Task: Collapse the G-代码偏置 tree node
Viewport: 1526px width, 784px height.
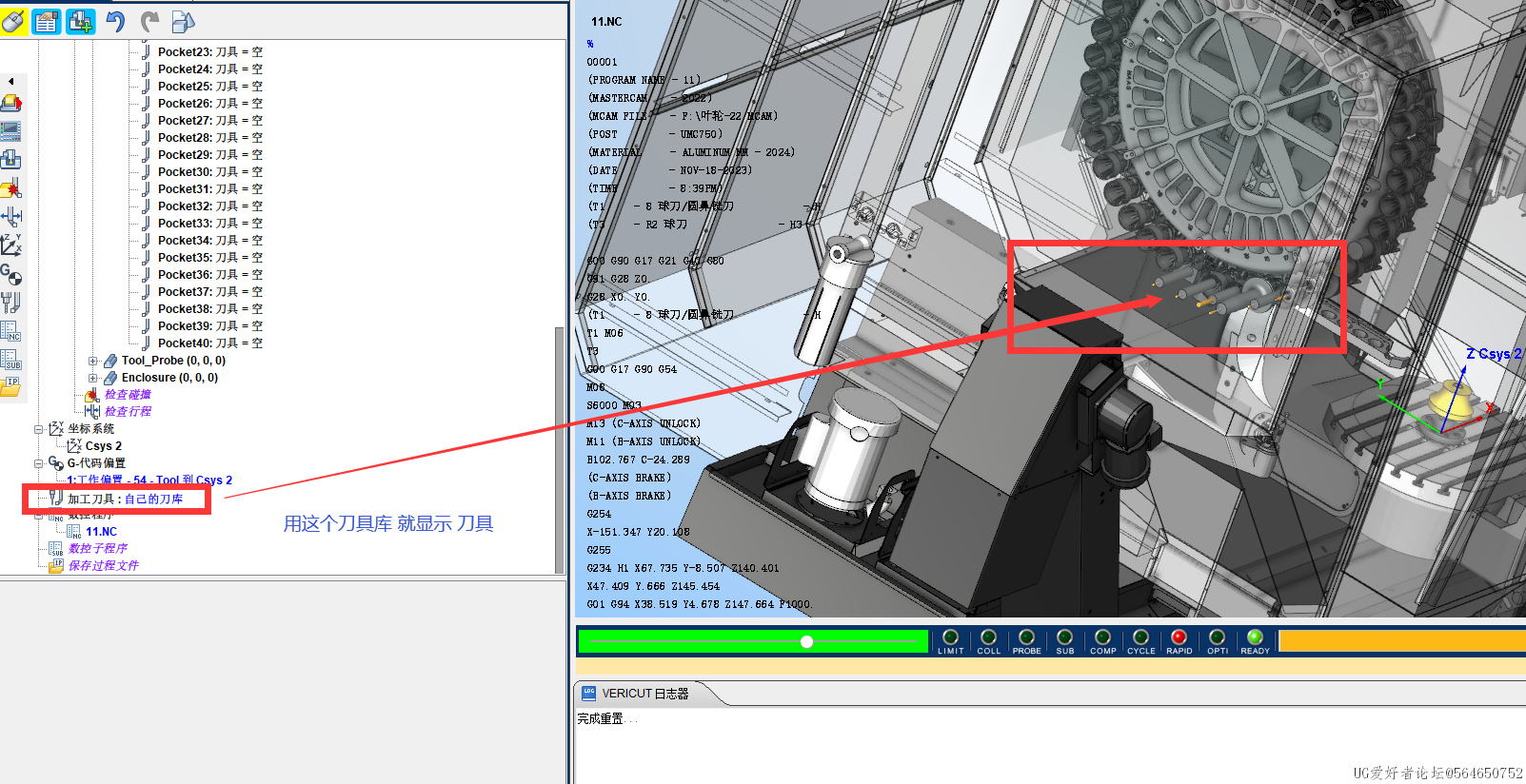Action: (x=39, y=463)
